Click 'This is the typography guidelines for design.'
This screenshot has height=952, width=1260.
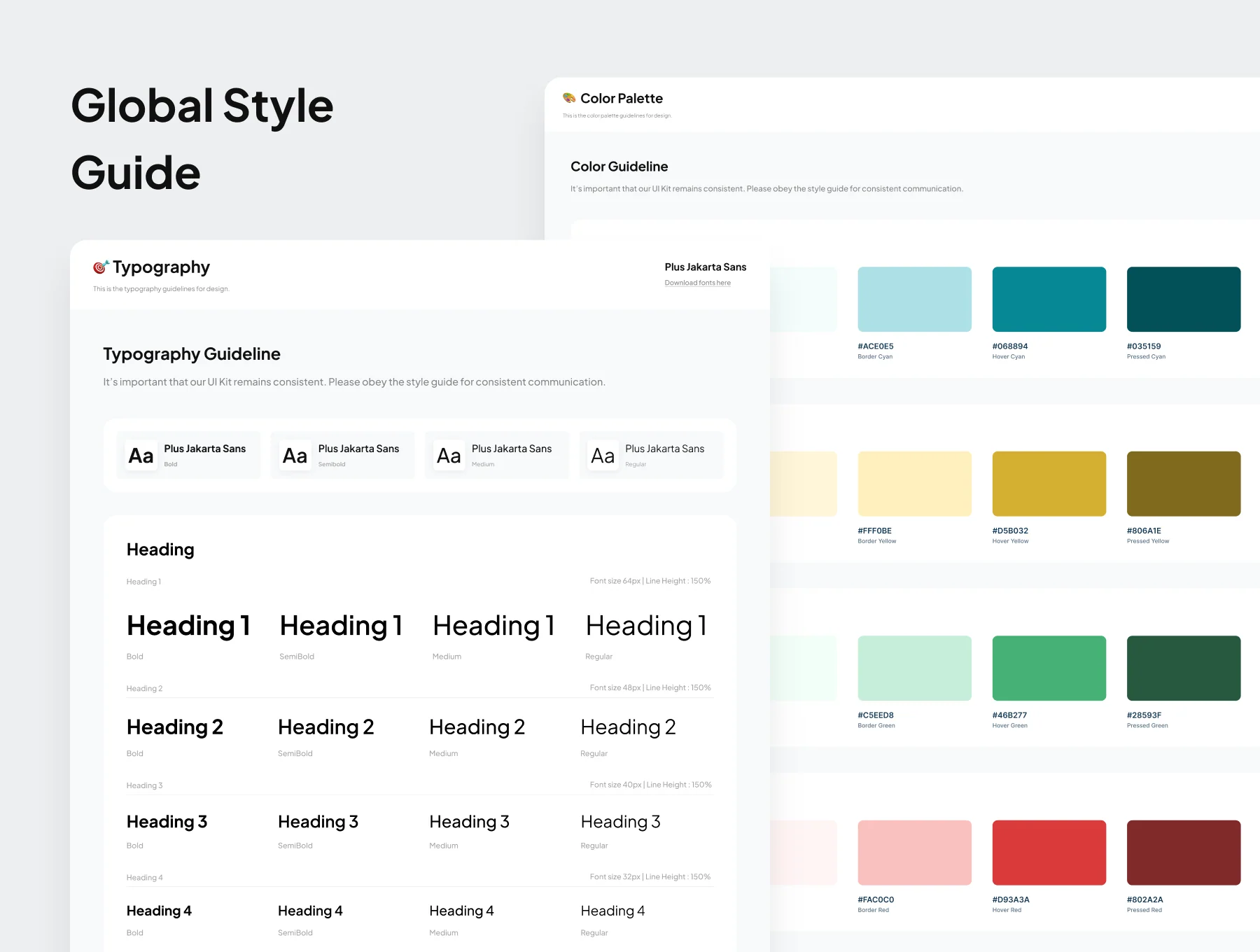click(x=161, y=288)
